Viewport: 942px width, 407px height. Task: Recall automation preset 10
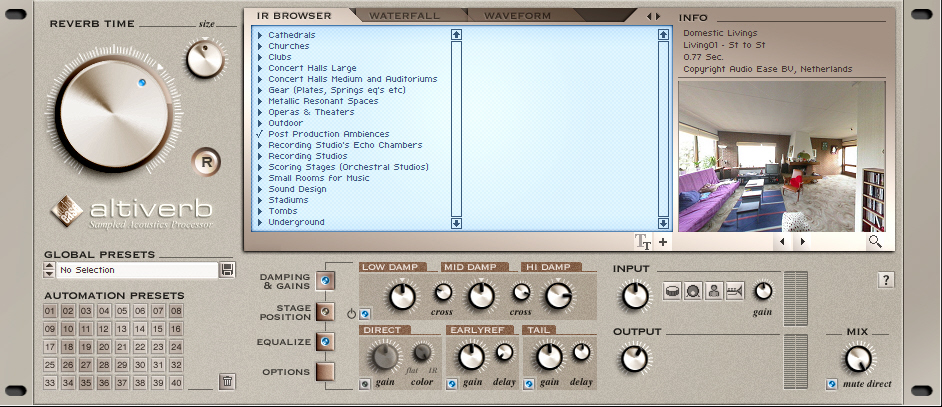click(68, 329)
